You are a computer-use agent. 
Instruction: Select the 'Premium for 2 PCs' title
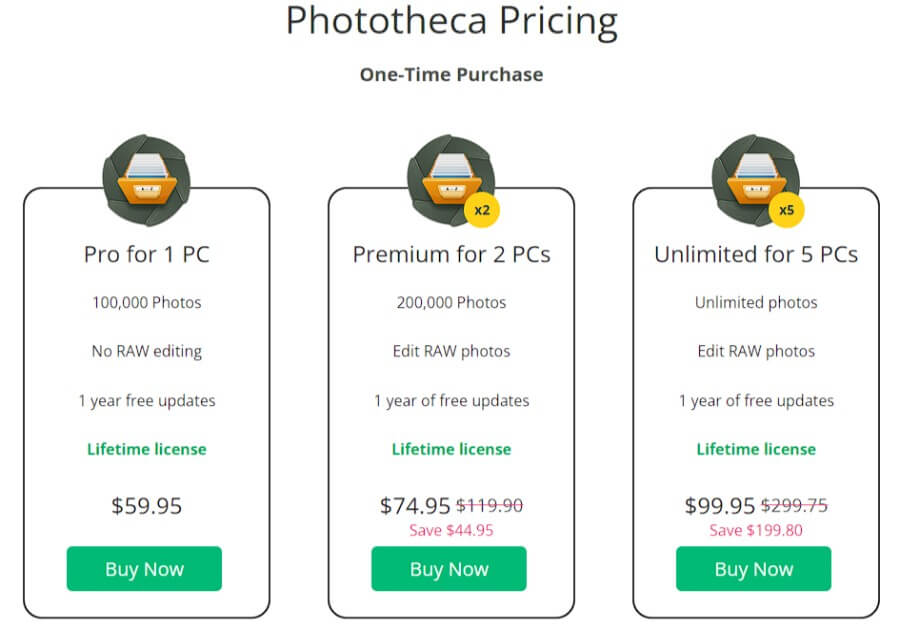(x=451, y=254)
